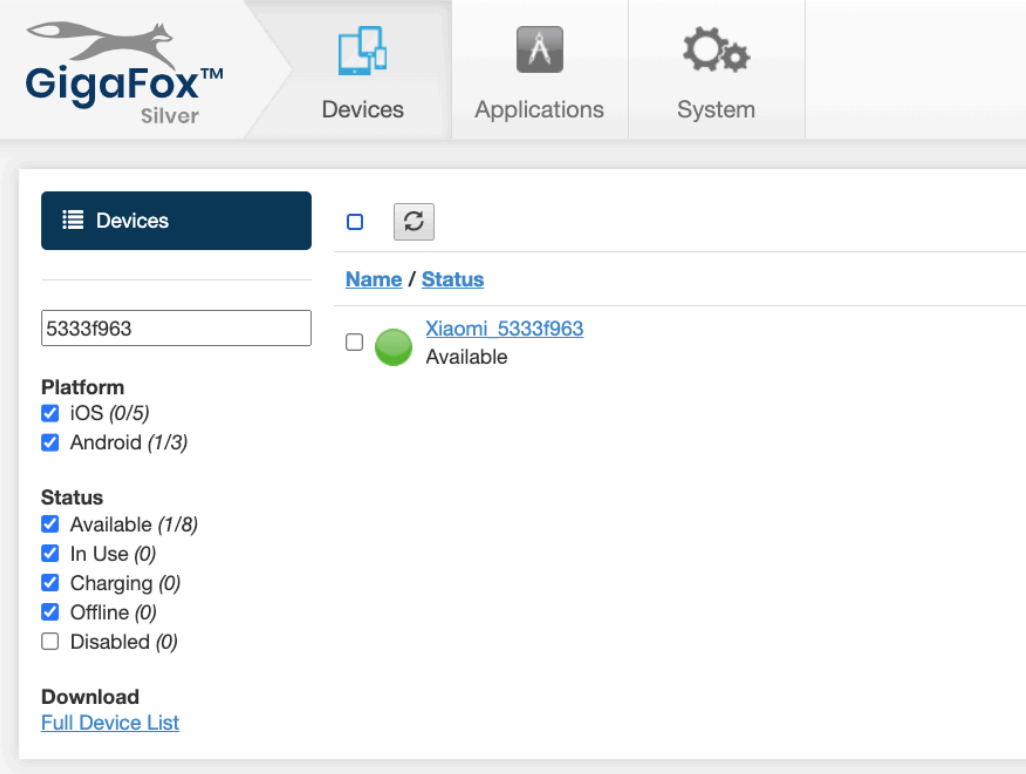This screenshot has width=1026, height=774.
Task: Open the Devices tab icon
Action: (363, 50)
